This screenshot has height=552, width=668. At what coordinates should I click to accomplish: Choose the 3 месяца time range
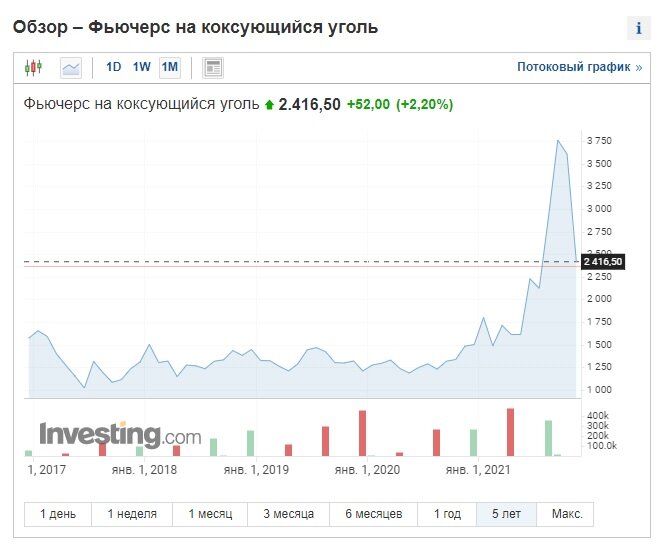(289, 514)
